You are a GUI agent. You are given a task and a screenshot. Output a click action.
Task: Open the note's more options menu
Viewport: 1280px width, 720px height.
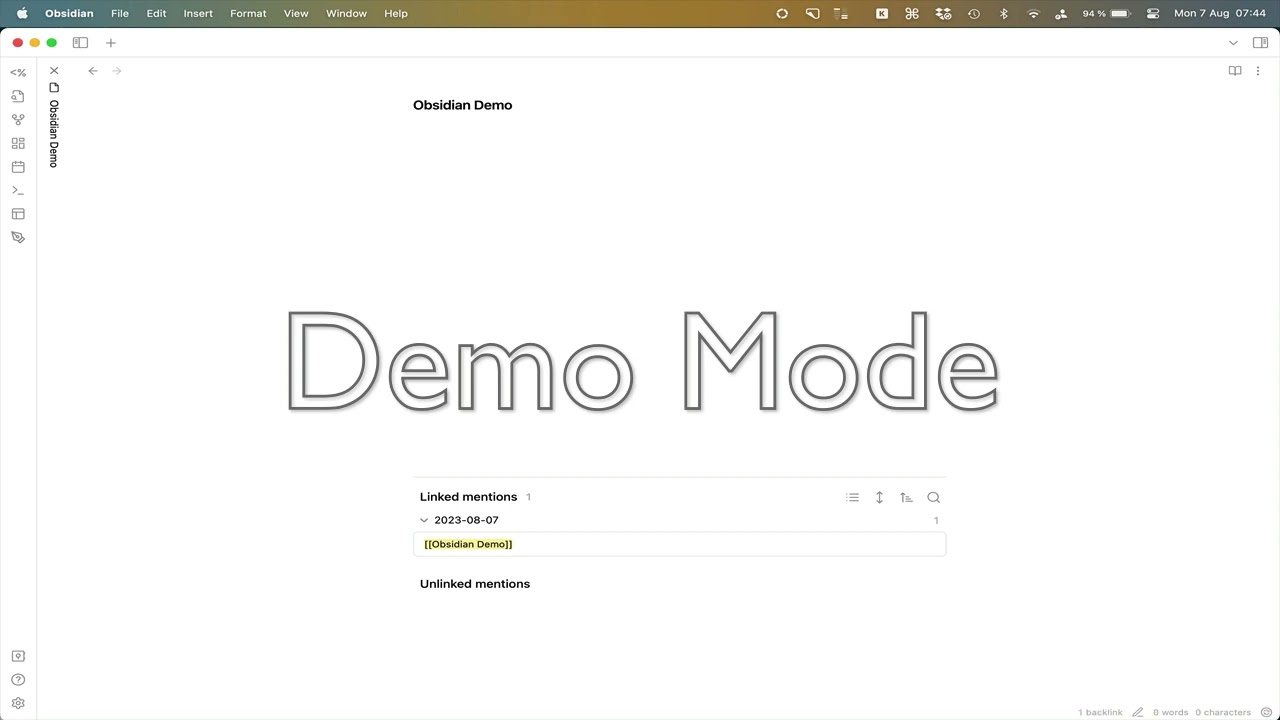tap(1258, 71)
